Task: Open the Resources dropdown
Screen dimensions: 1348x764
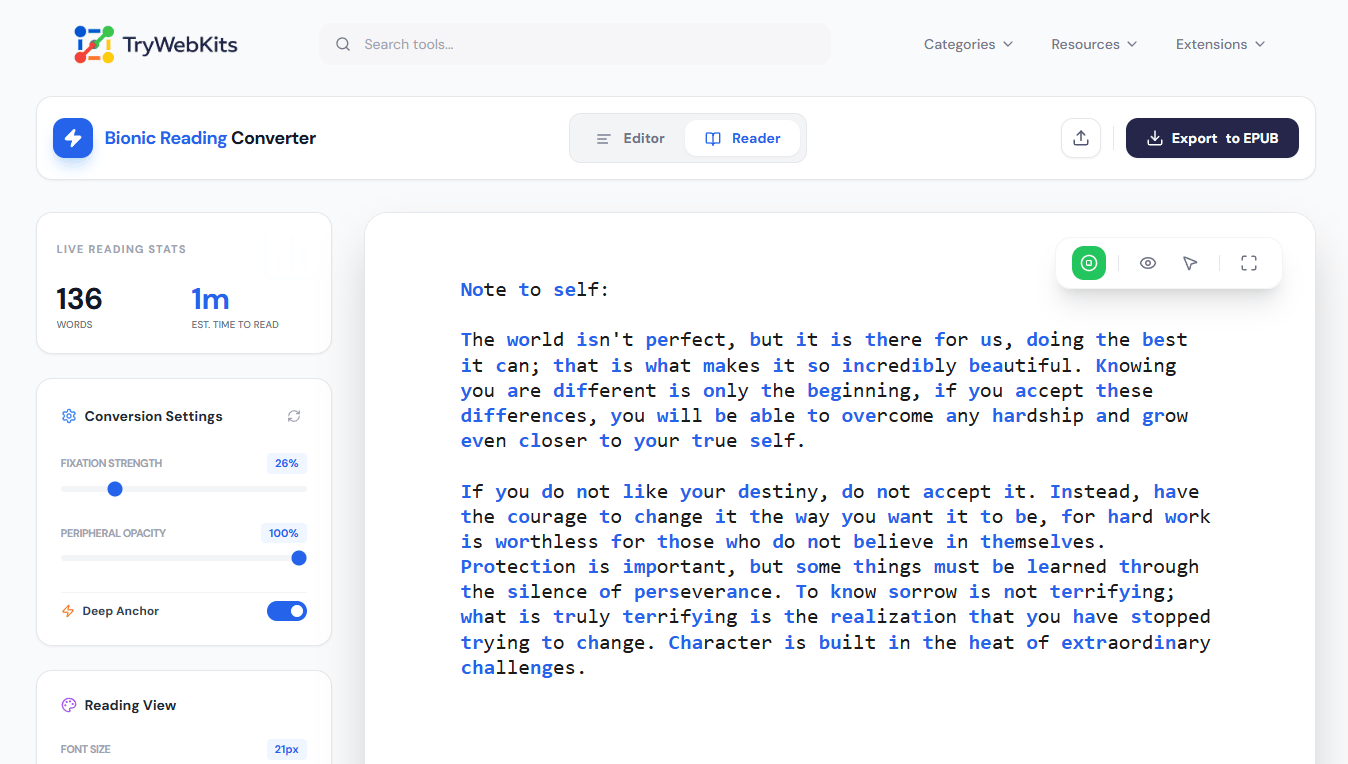Action: [x=1093, y=44]
